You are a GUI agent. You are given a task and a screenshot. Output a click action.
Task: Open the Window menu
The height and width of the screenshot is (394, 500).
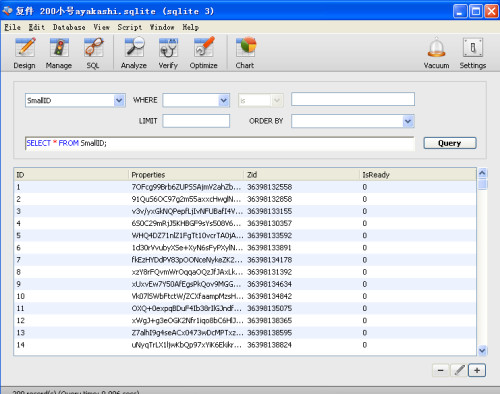coord(162,27)
